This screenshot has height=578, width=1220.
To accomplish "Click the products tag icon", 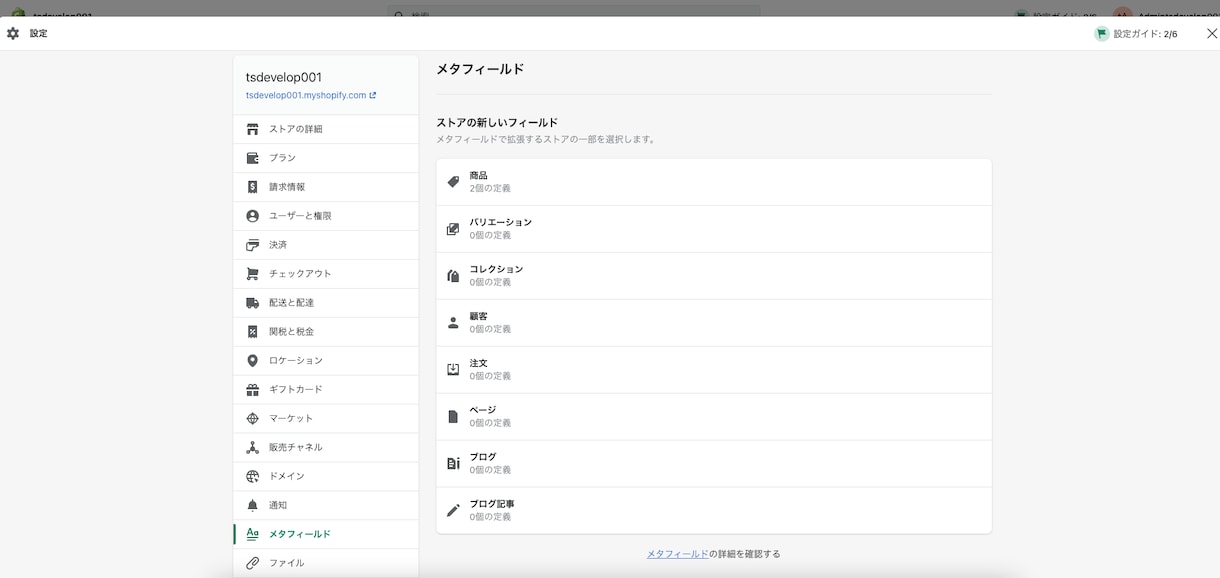I will [x=453, y=182].
